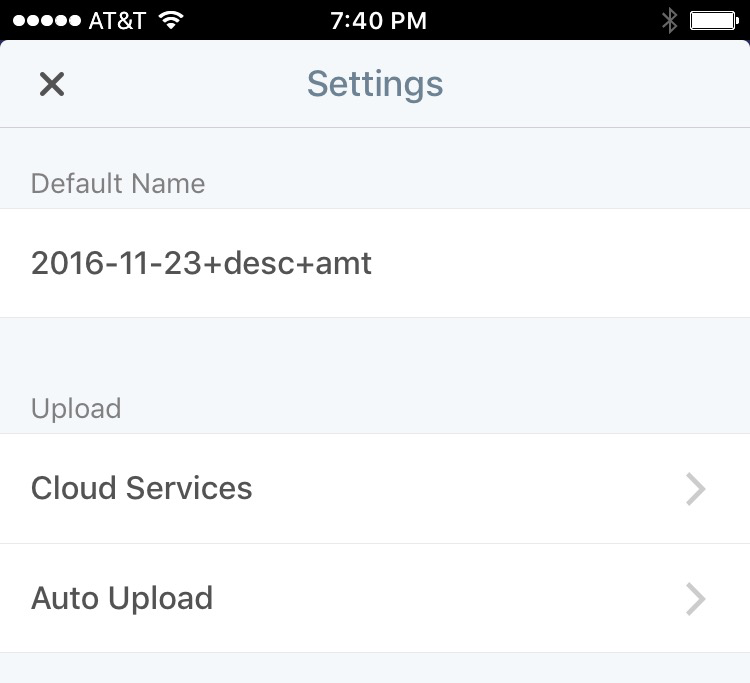The image size is (750, 683).
Task: Tap the 7:40 PM clock
Action: pyautogui.click(x=375, y=20)
